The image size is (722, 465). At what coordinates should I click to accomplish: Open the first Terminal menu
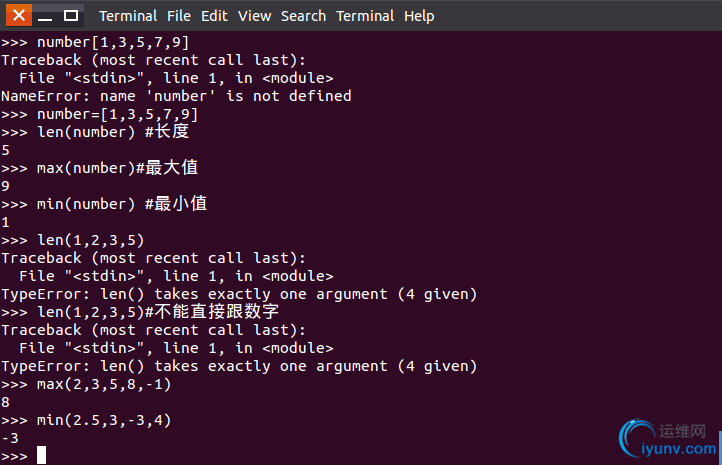click(x=128, y=16)
